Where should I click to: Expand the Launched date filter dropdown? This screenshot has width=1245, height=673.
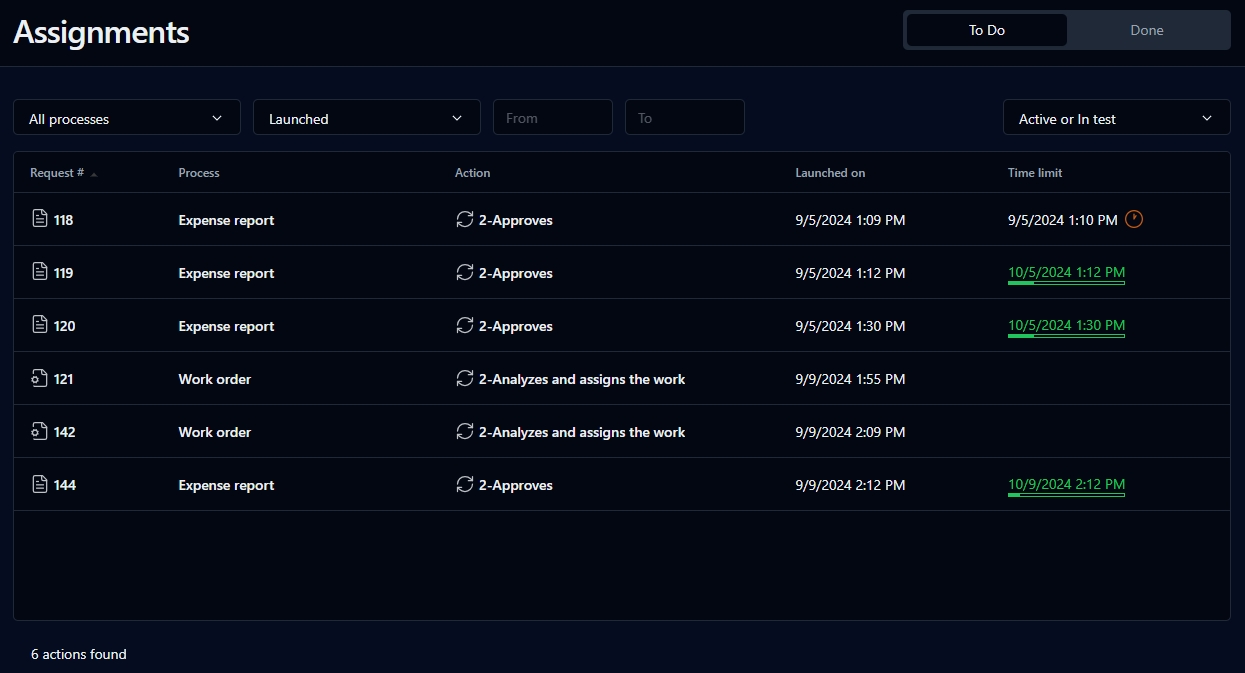click(x=366, y=118)
